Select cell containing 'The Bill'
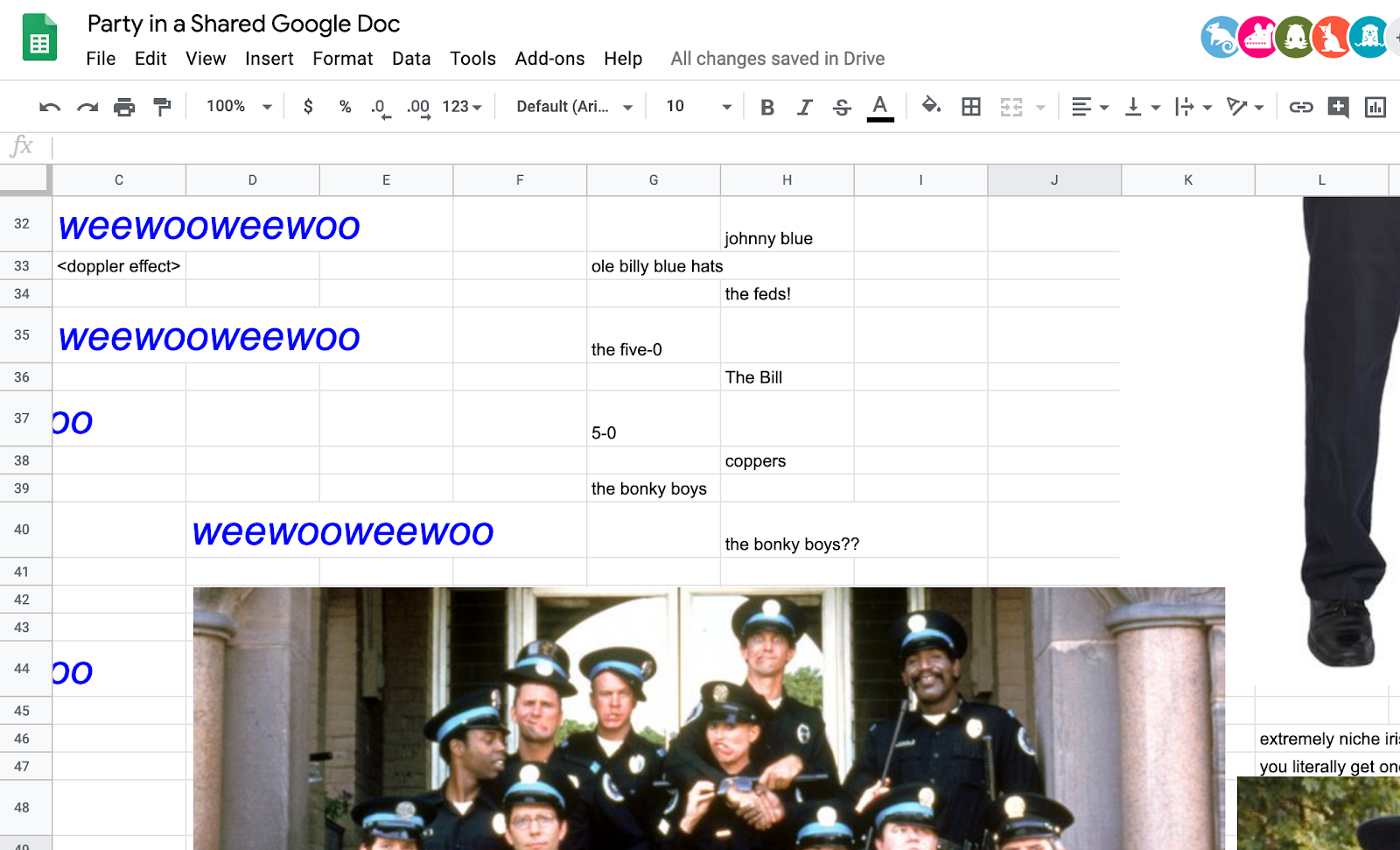Viewport: 1400px width, 850px height. [x=787, y=377]
